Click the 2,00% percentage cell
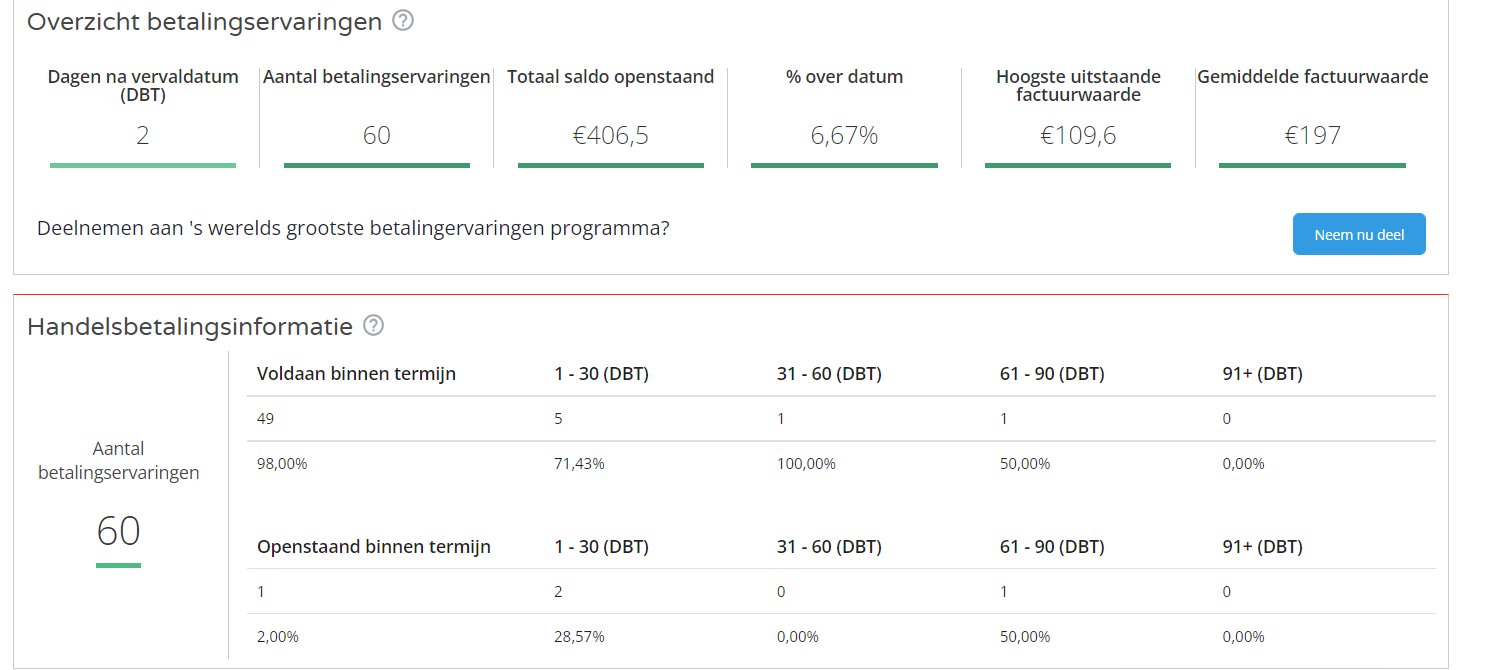 pyautogui.click(x=278, y=637)
